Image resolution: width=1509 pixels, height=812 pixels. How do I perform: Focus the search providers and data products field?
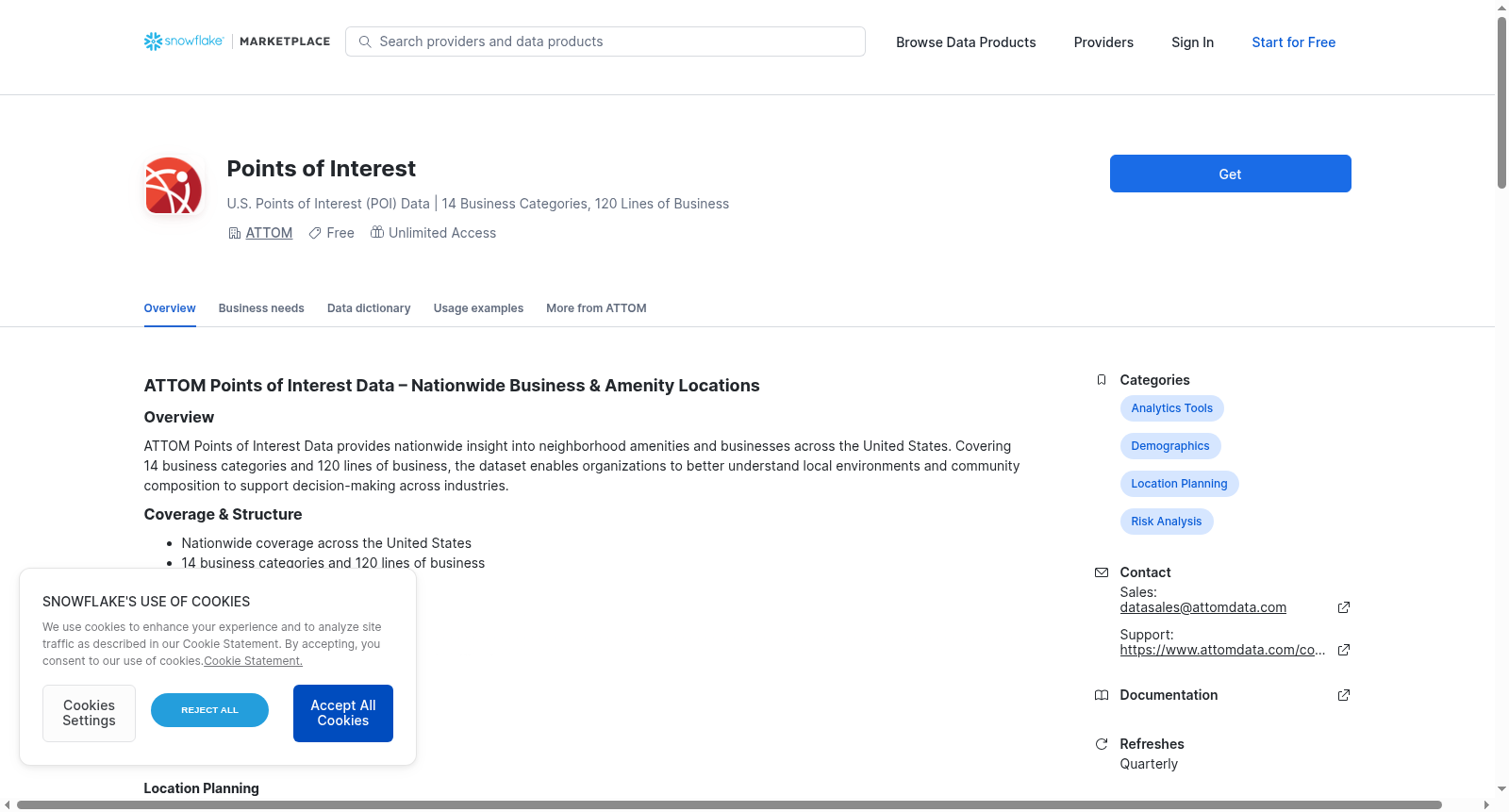(605, 41)
